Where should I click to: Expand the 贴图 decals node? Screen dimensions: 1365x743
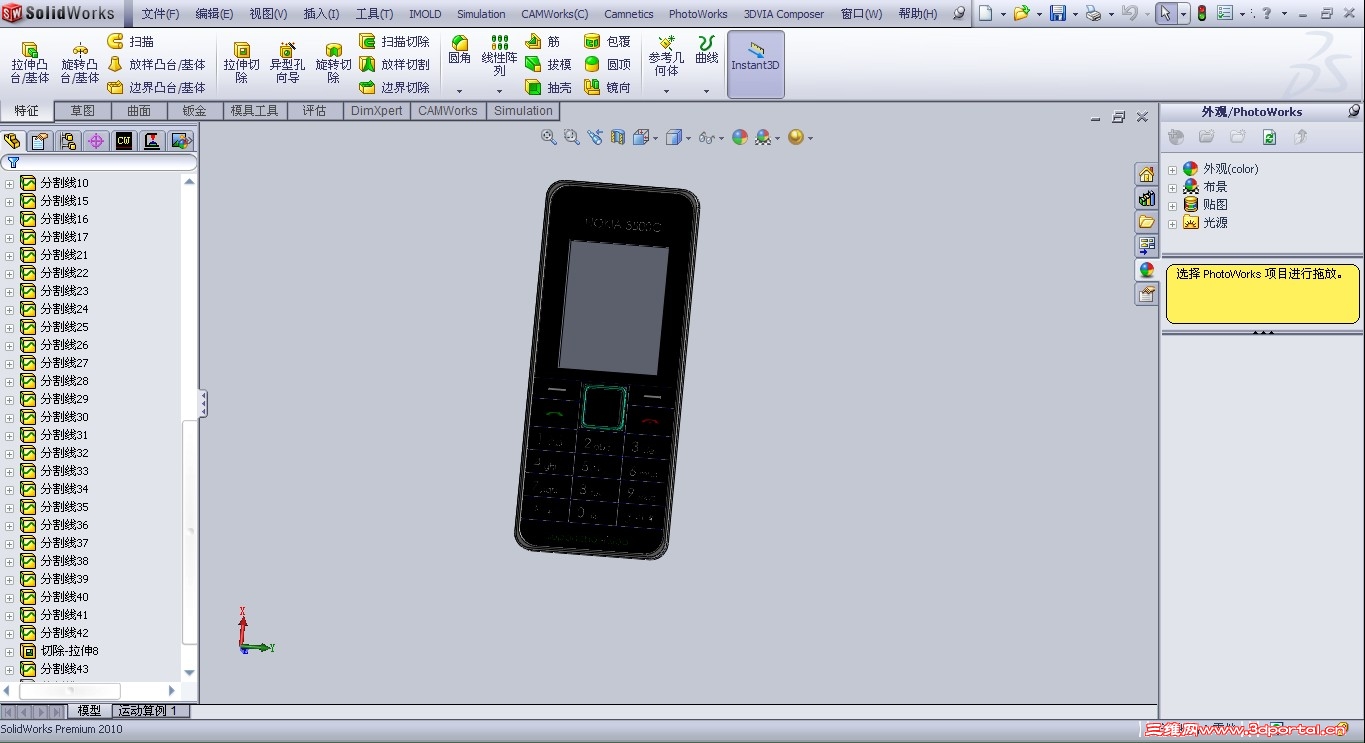[x=1173, y=206]
